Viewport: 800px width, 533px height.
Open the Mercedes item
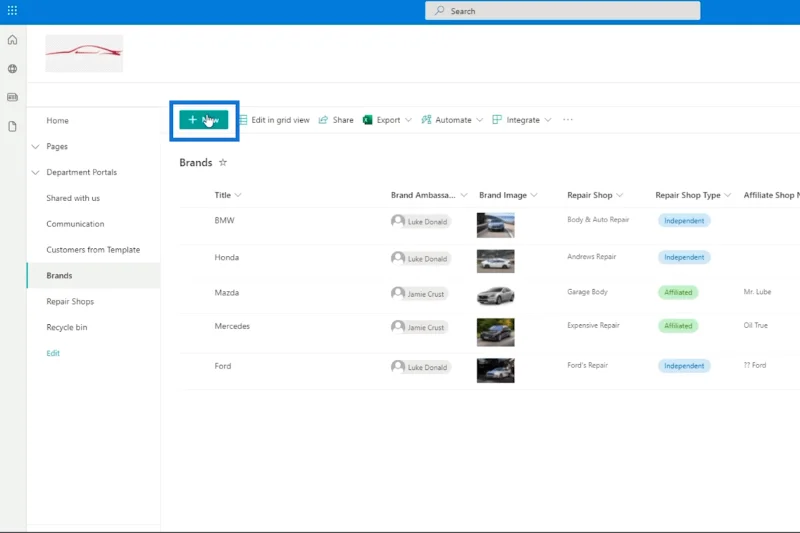pos(232,326)
